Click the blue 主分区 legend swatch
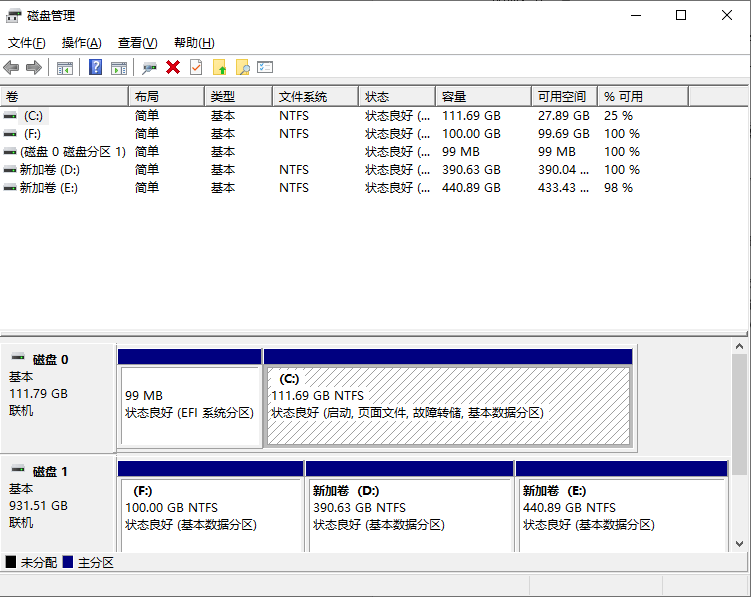751x597 pixels. point(69,563)
